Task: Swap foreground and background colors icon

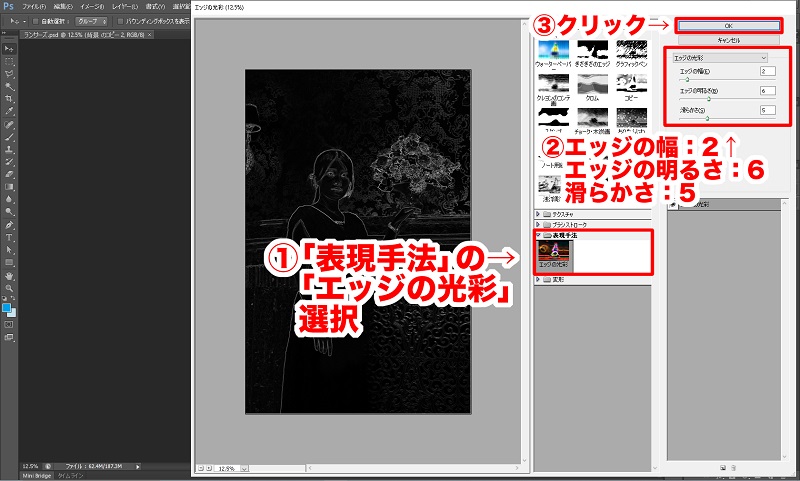Action: 13,298
